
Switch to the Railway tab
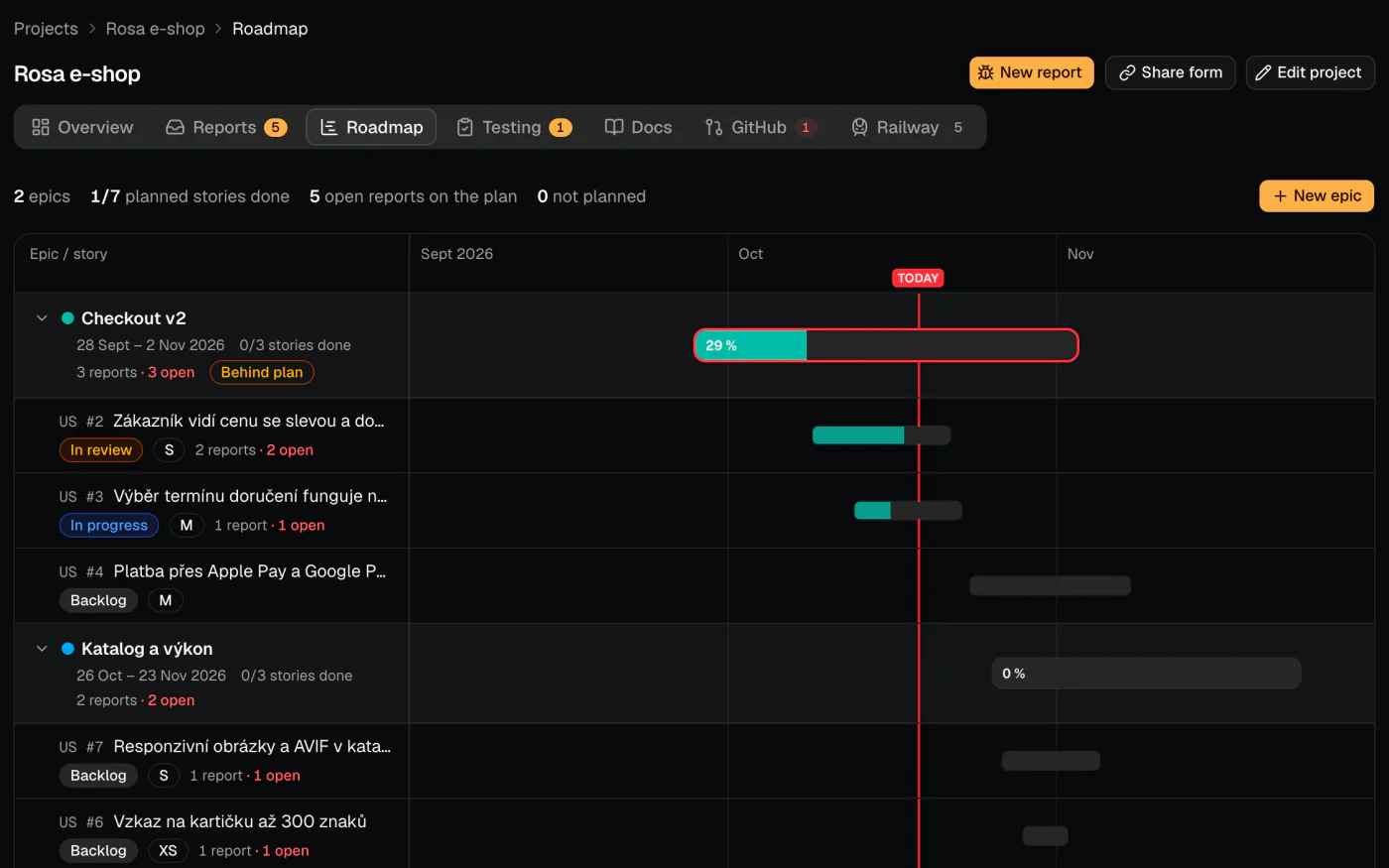coord(907,127)
